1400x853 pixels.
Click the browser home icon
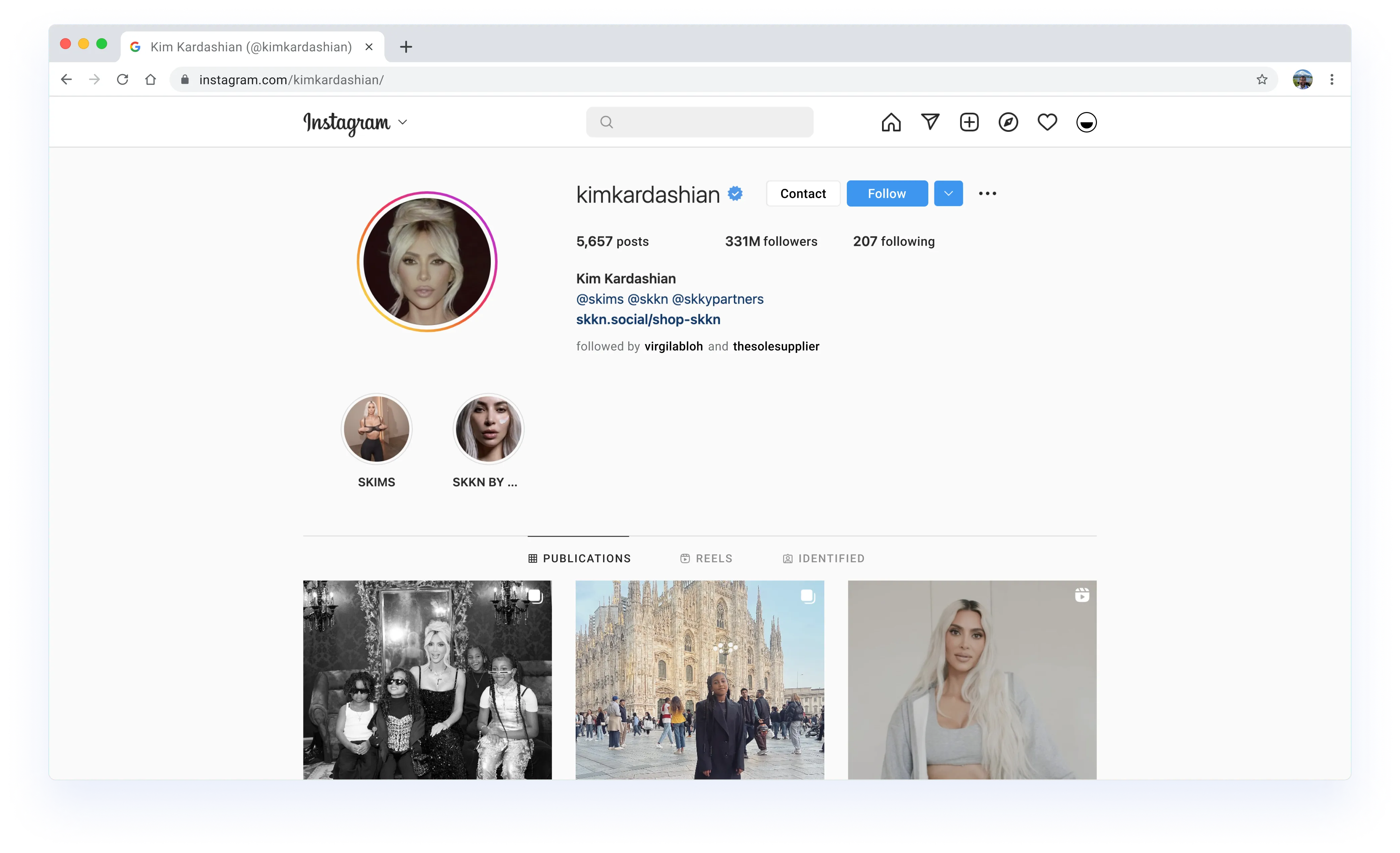150,79
